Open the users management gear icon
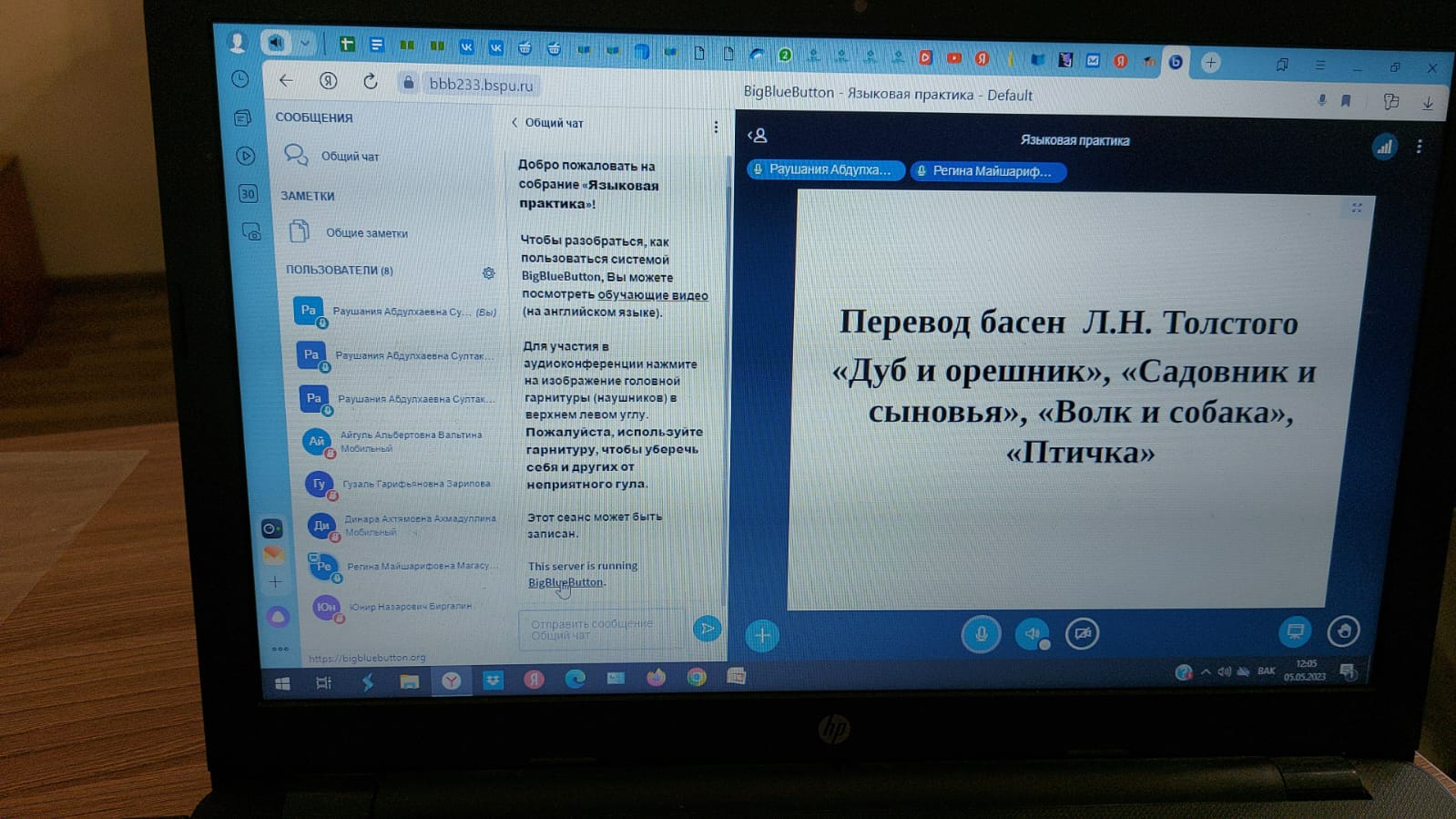This screenshot has width=1456, height=819. (x=489, y=273)
